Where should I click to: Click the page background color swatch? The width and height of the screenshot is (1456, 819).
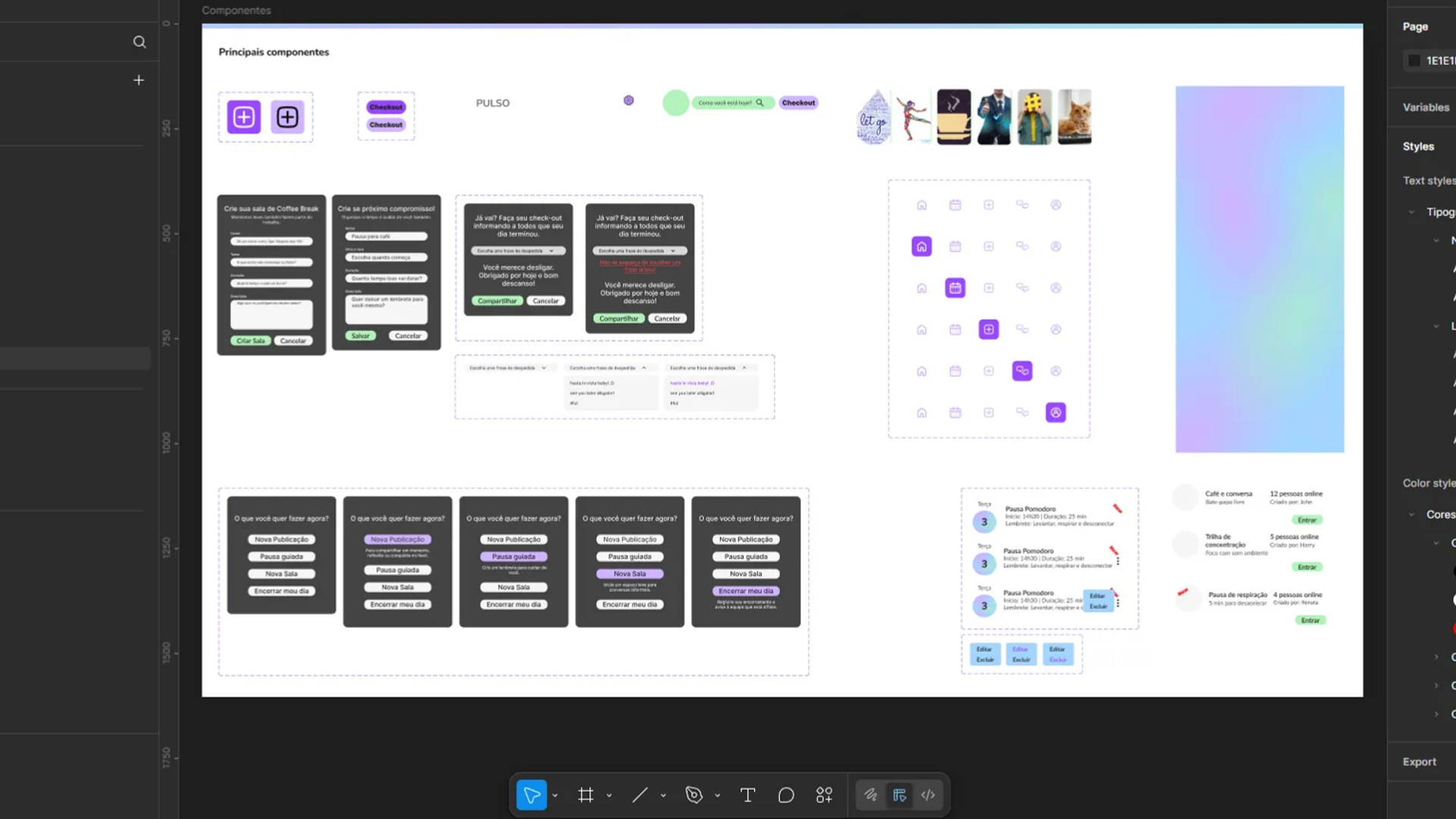point(1414,61)
